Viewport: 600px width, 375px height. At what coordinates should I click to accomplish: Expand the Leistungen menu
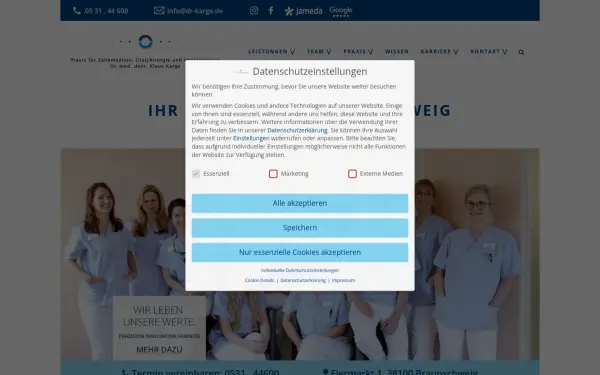(x=271, y=51)
